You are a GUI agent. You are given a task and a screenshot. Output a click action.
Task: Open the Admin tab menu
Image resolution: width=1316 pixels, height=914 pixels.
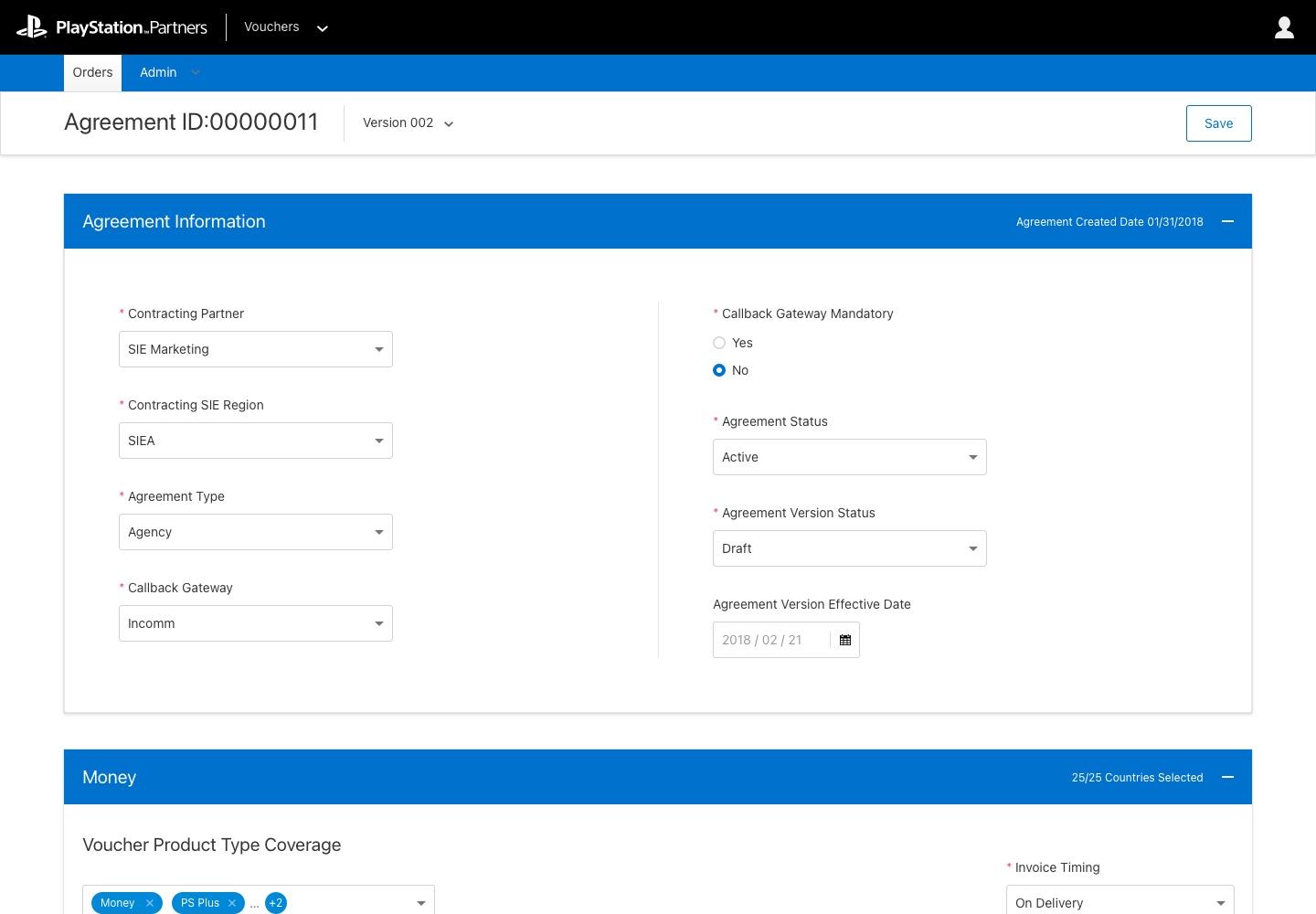(169, 73)
